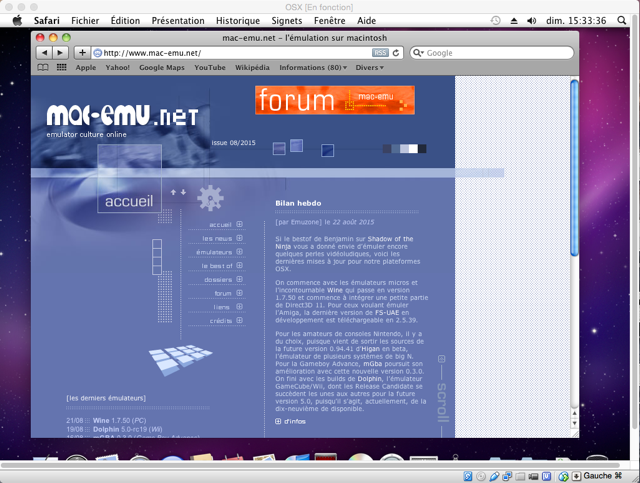Go back with Safari's back arrow
Viewport: 640px width, 483px height.
pyautogui.click(x=44, y=53)
